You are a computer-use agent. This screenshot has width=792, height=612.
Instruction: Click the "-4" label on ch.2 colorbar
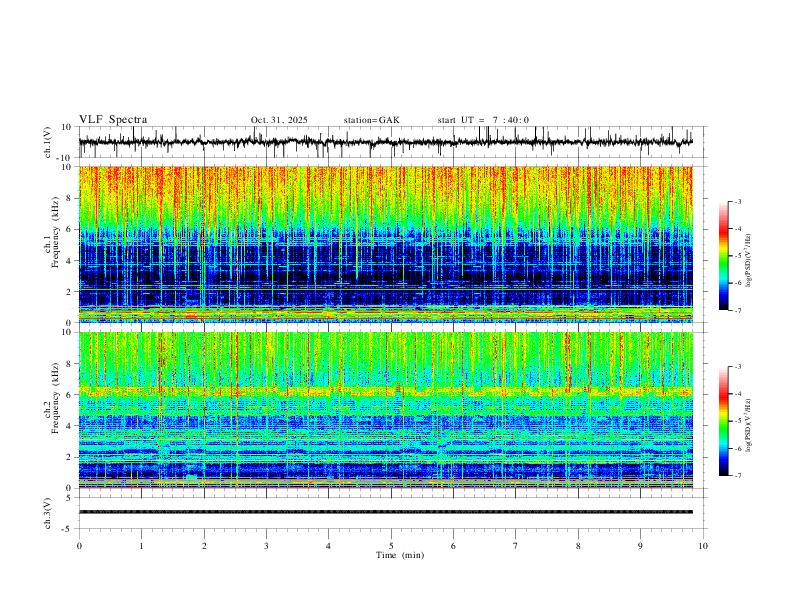[x=737, y=394]
